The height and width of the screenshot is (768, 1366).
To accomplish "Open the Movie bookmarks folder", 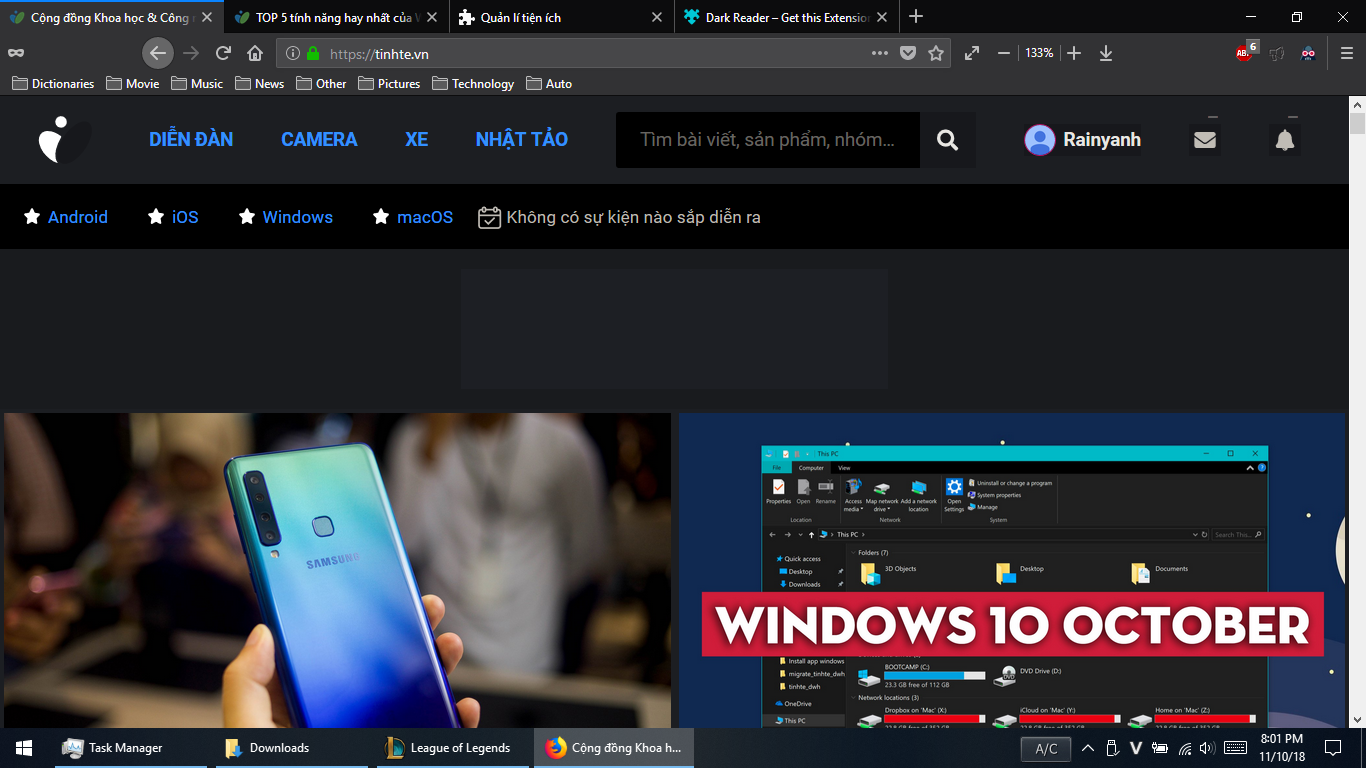I will tap(133, 84).
